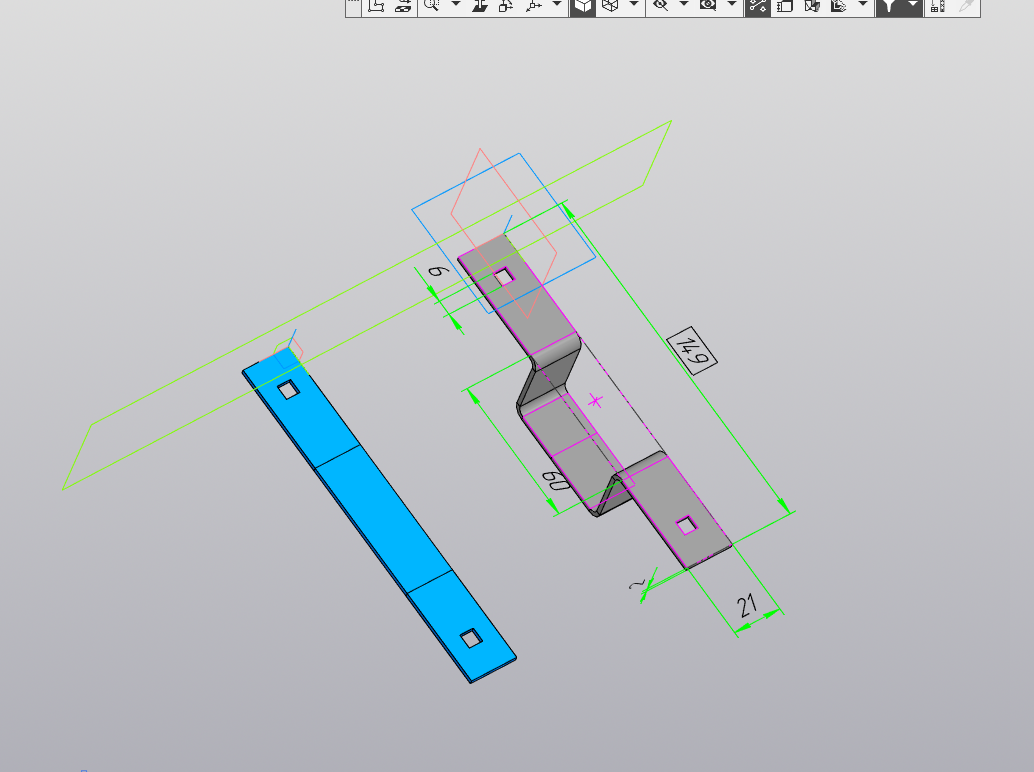Click the zoom magnifier tool
1034x772 pixels.
431,6
